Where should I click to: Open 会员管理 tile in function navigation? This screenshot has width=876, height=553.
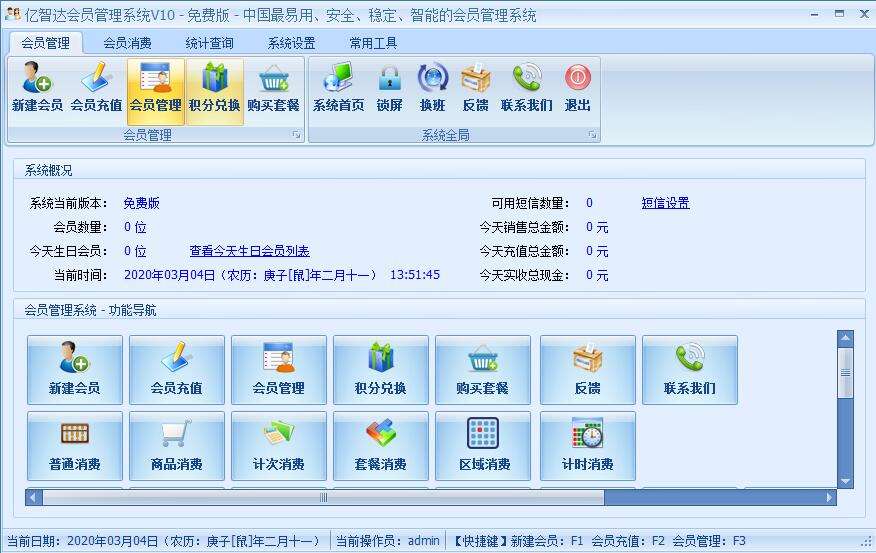click(279, 370)
